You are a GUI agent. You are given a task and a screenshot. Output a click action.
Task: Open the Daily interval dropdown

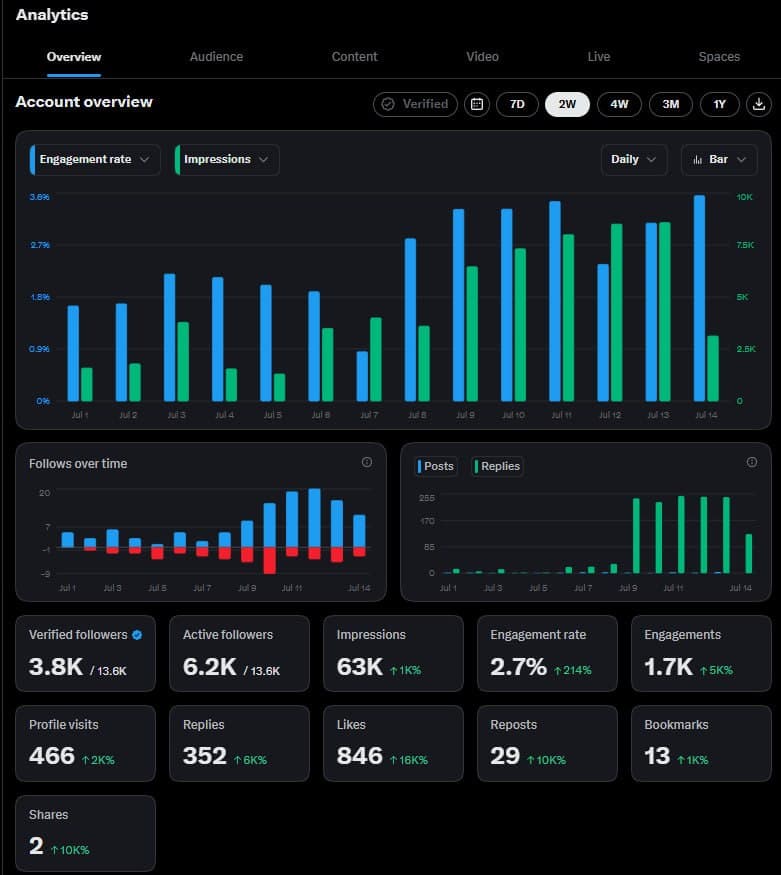click(634, 160)
